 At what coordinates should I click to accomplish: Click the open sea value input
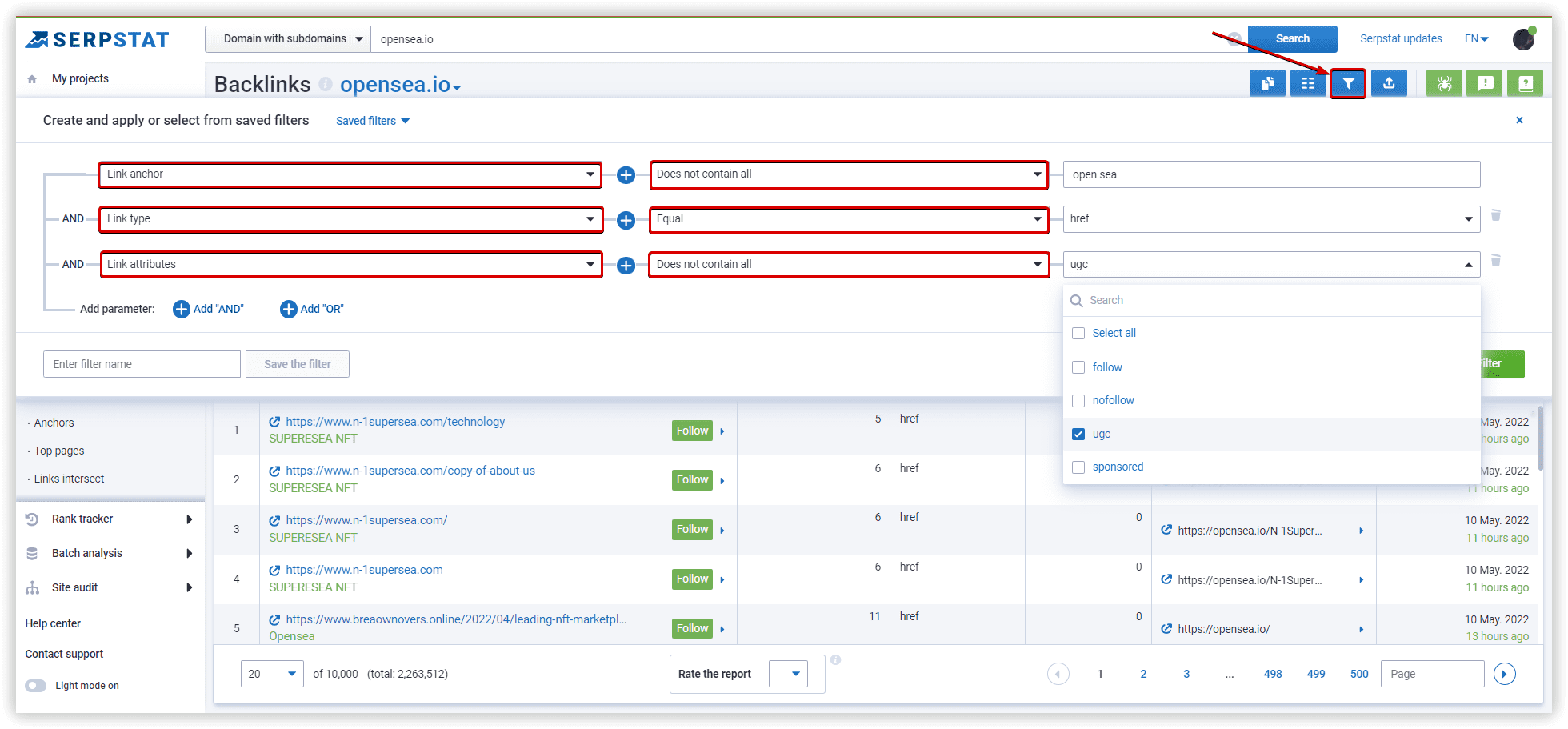(1271, 174)
